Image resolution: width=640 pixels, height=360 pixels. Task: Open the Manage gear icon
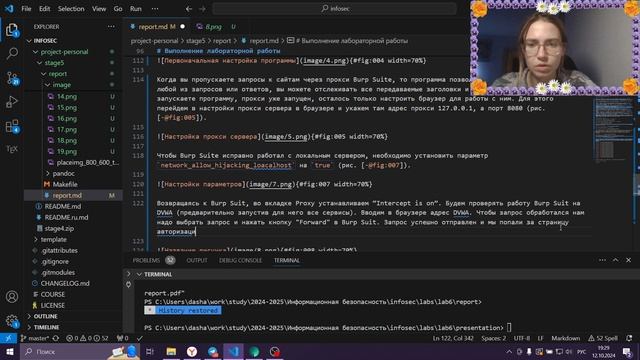(x=12, y=321)
